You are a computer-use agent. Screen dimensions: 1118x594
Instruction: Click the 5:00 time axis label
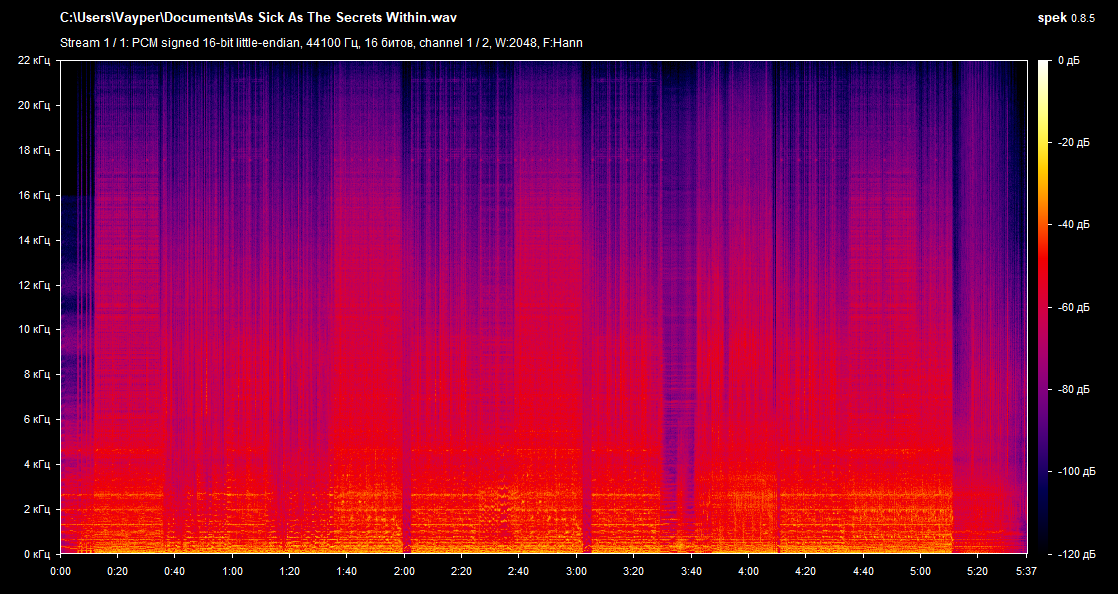pyautogui.click(x=920, y=572)
